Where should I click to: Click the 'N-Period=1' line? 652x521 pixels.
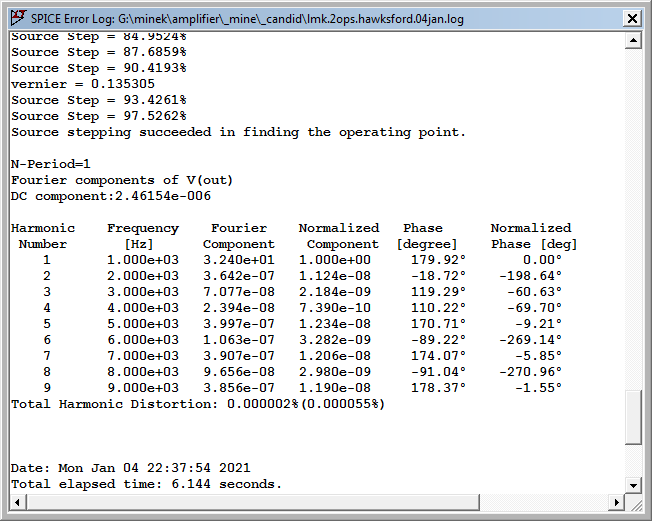[x=51, y=164]
